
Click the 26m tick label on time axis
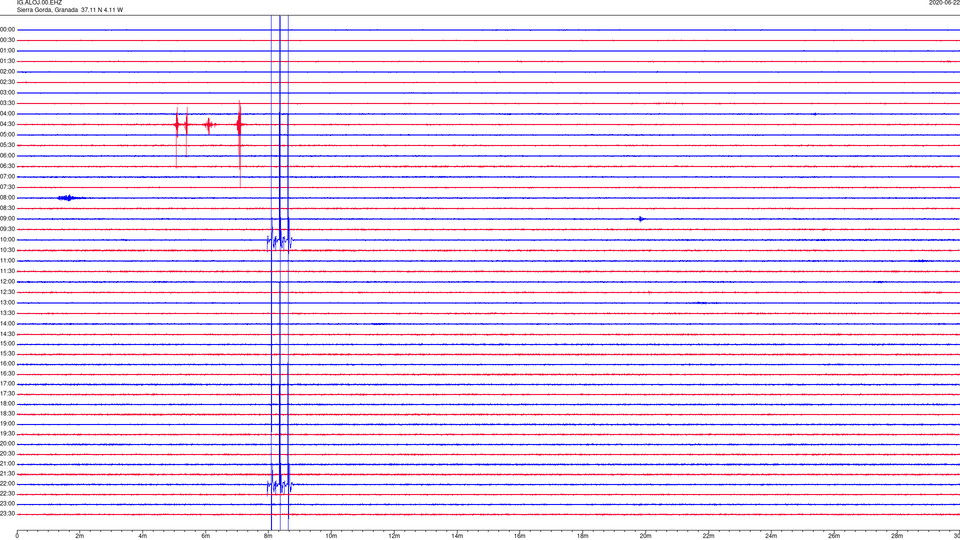pos(834,536)
